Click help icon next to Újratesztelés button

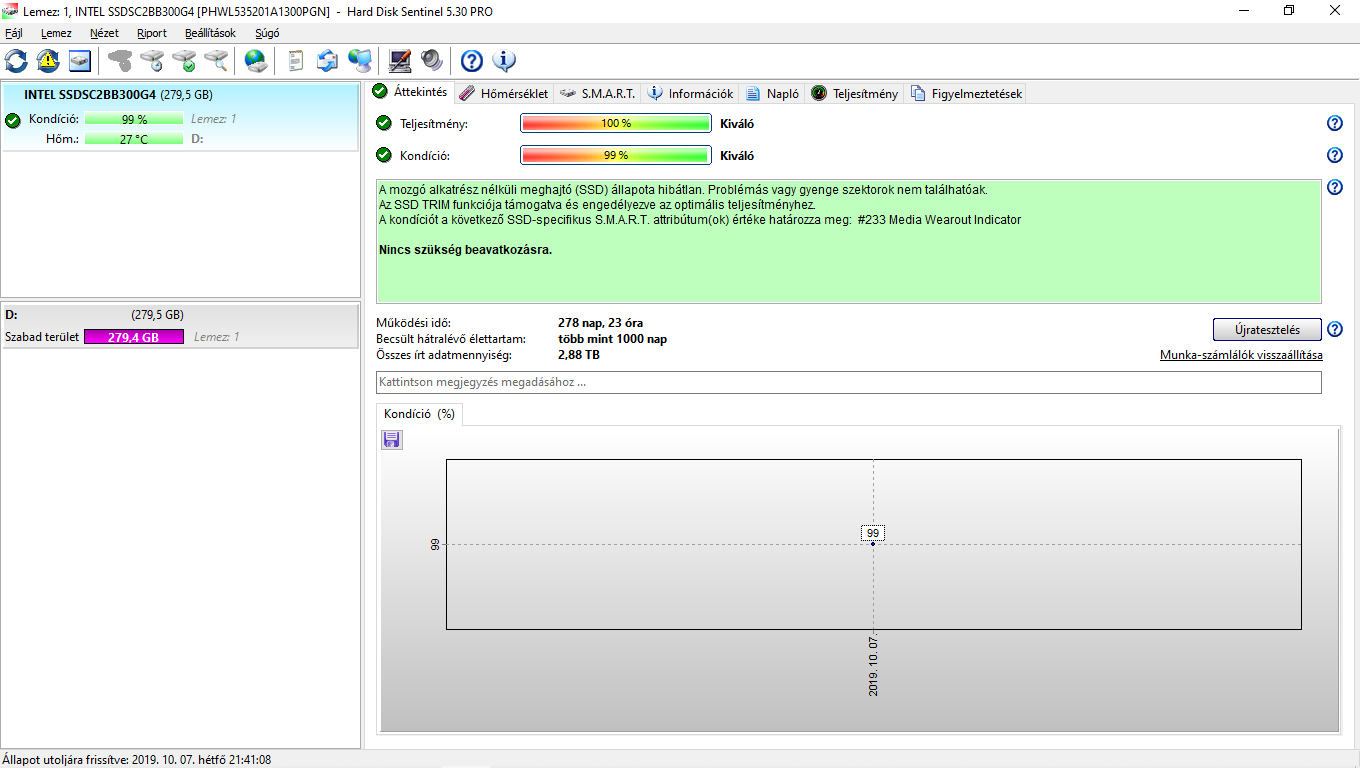coord(1334,329)
